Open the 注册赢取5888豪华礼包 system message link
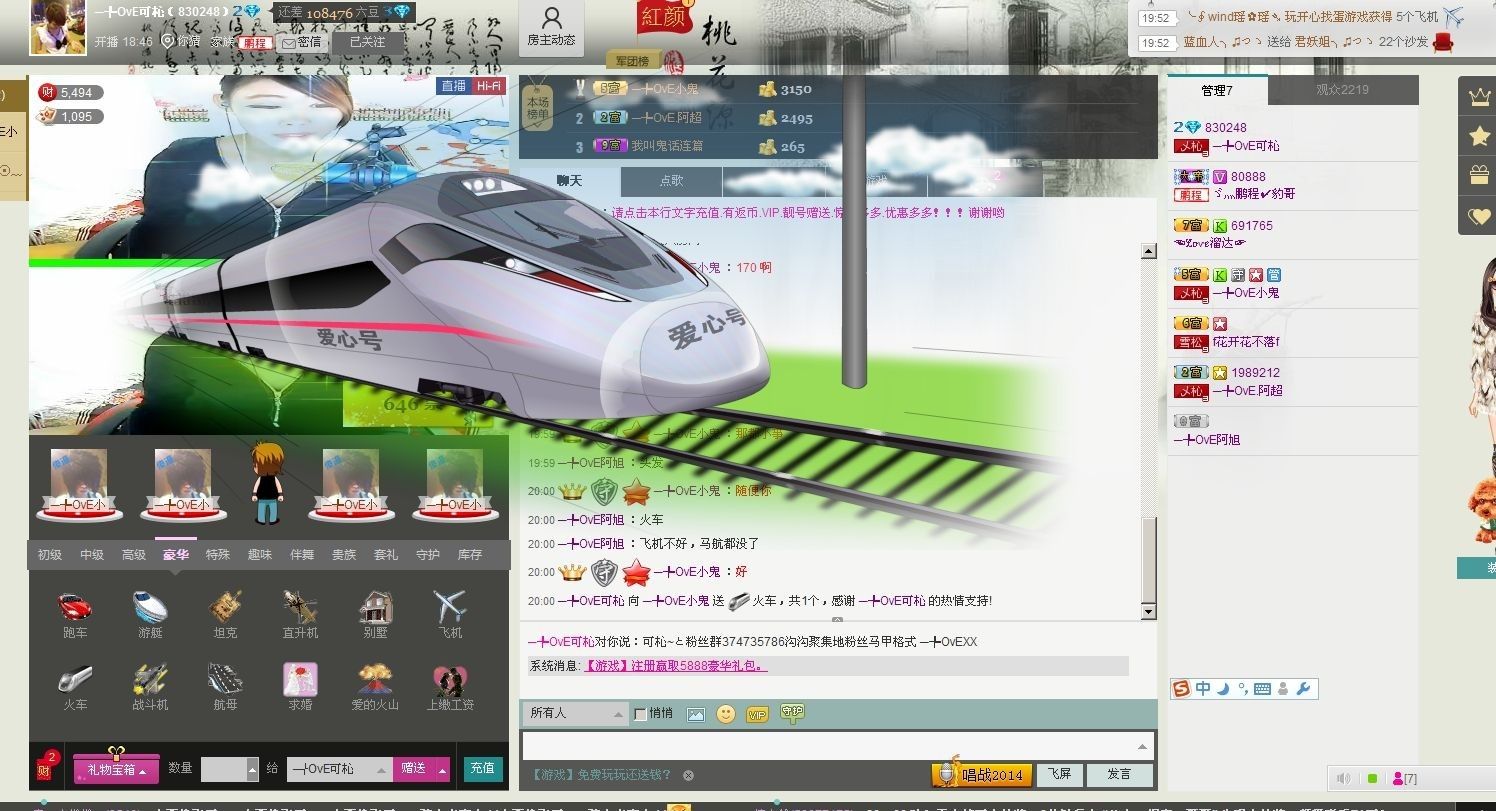Screen dimensions: 1496x811 [675, 665]
